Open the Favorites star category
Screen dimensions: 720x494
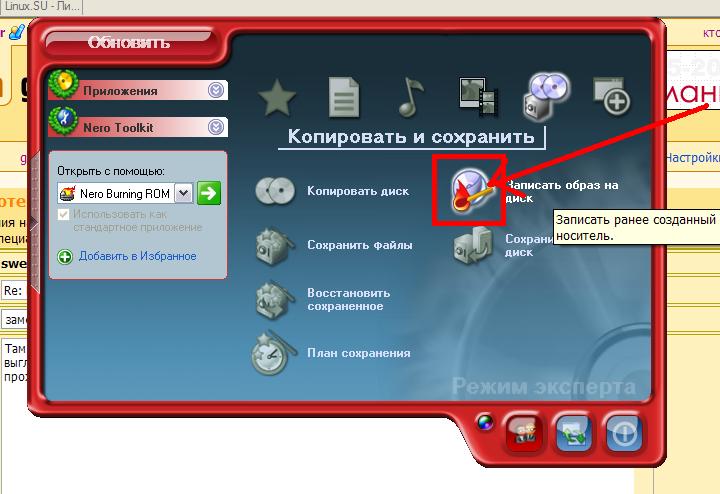pos(276,97)
